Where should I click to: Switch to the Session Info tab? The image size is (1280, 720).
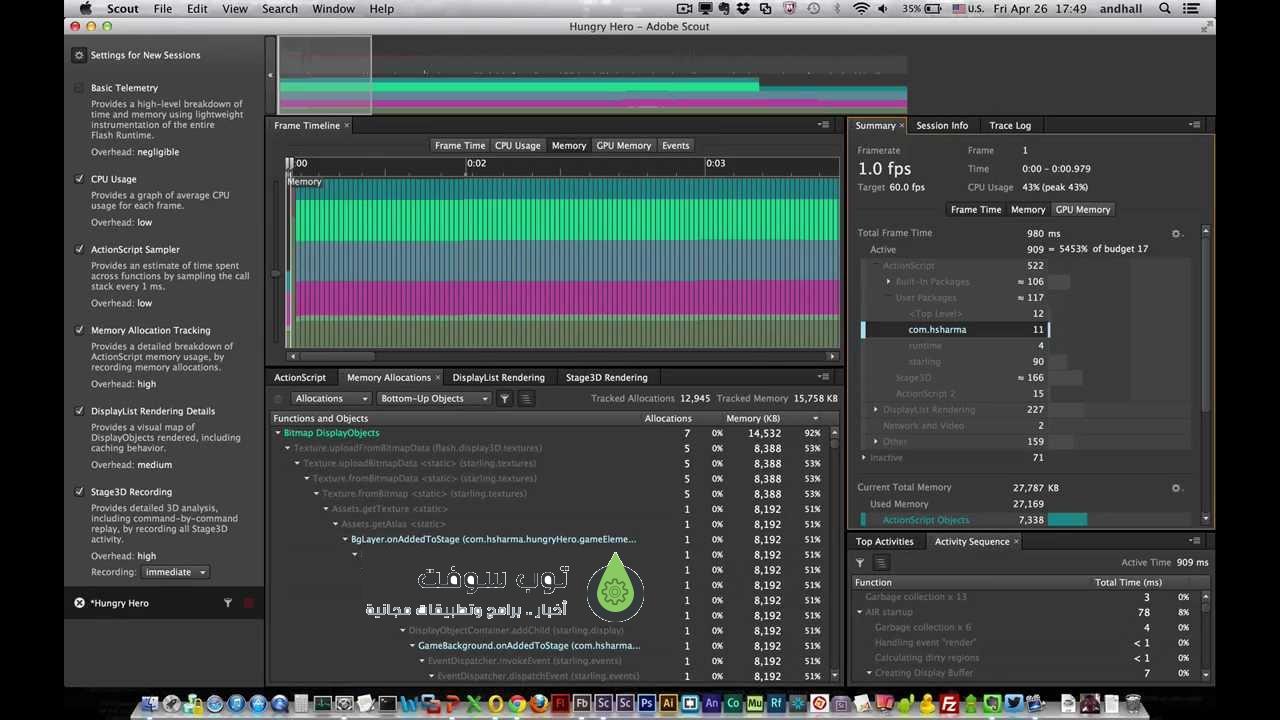tap(942, 125)
